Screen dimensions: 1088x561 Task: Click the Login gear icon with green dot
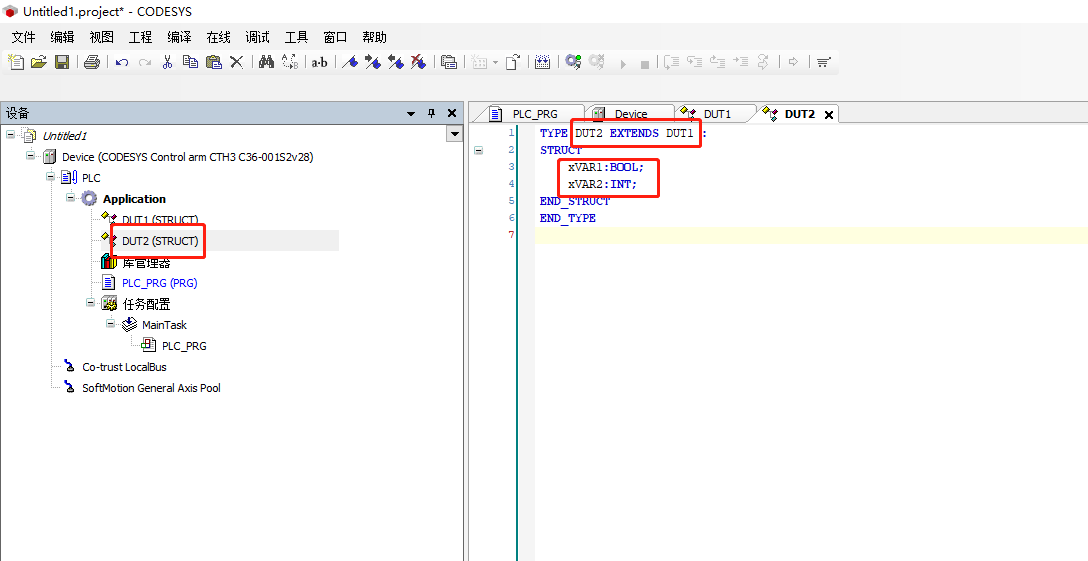point(573,62)
